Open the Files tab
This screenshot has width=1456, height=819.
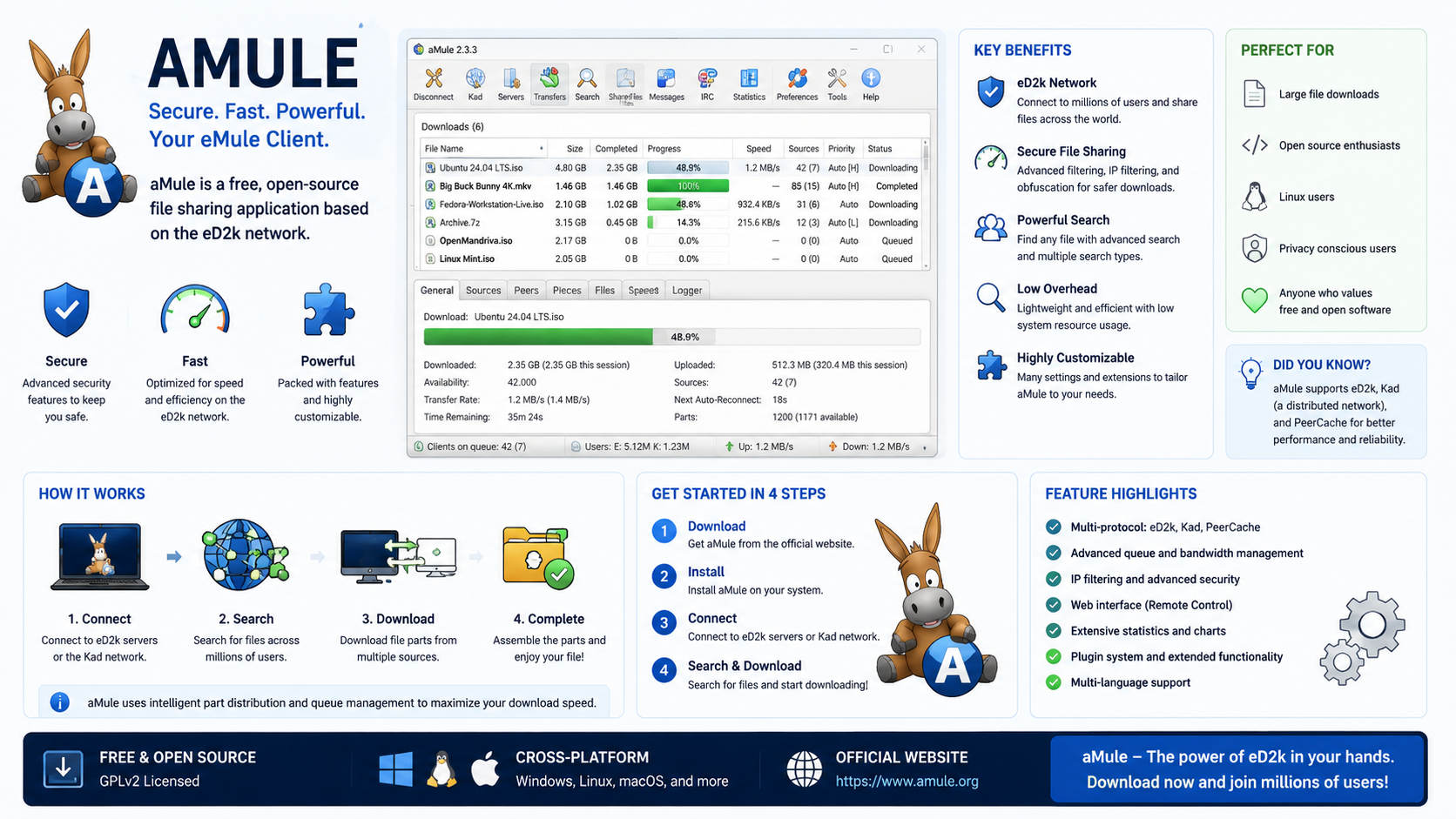click(605, 291)
